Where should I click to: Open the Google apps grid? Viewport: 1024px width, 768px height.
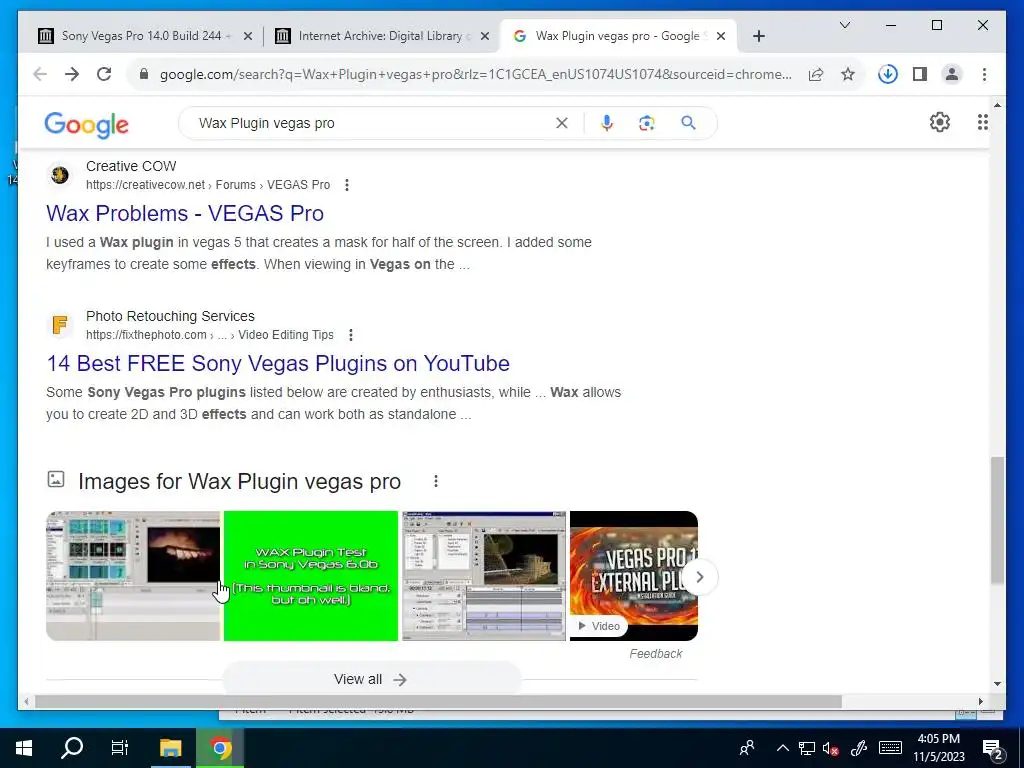(x=982, y=122)
